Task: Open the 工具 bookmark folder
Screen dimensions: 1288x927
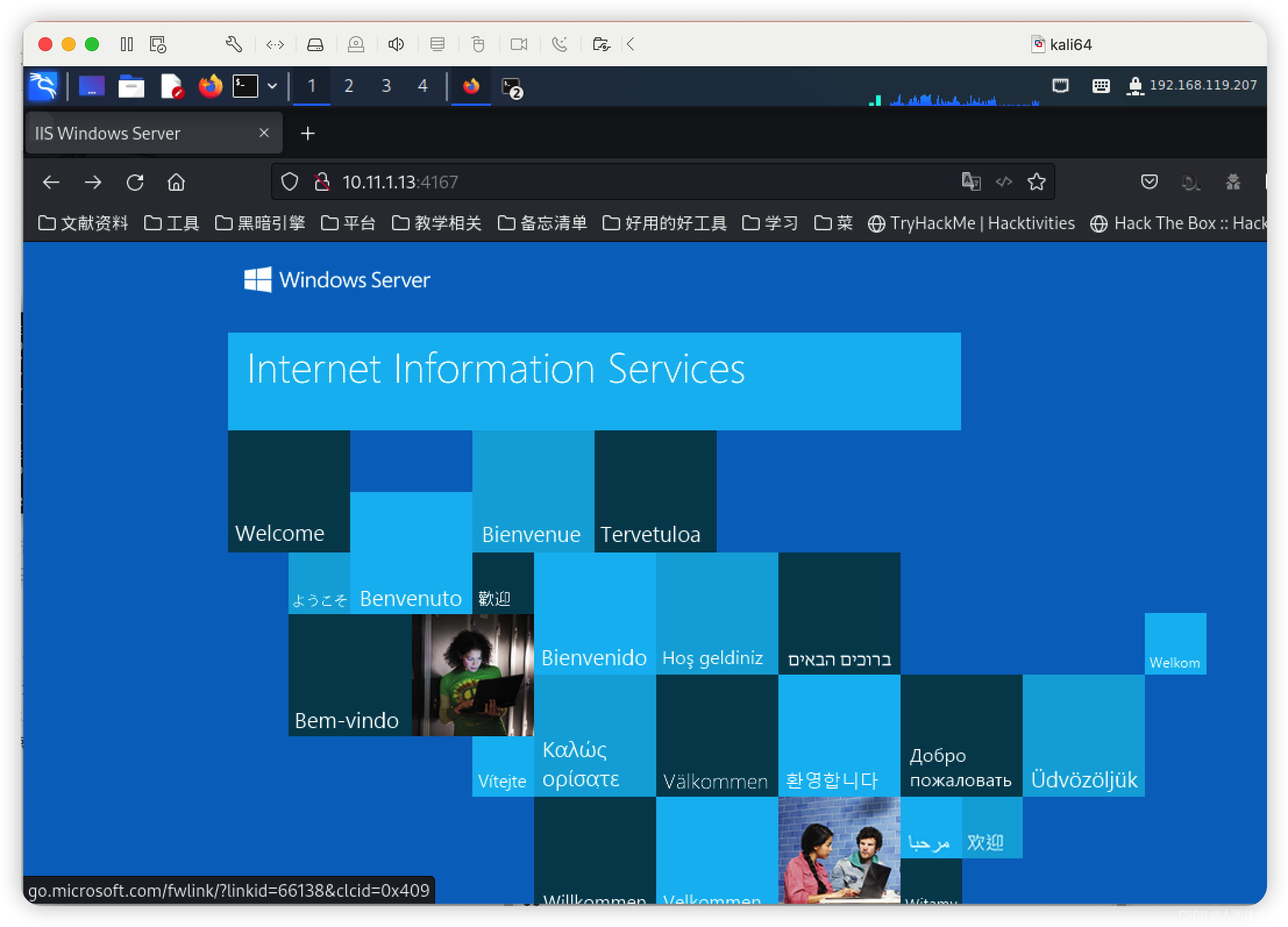Action: point(172,223)
